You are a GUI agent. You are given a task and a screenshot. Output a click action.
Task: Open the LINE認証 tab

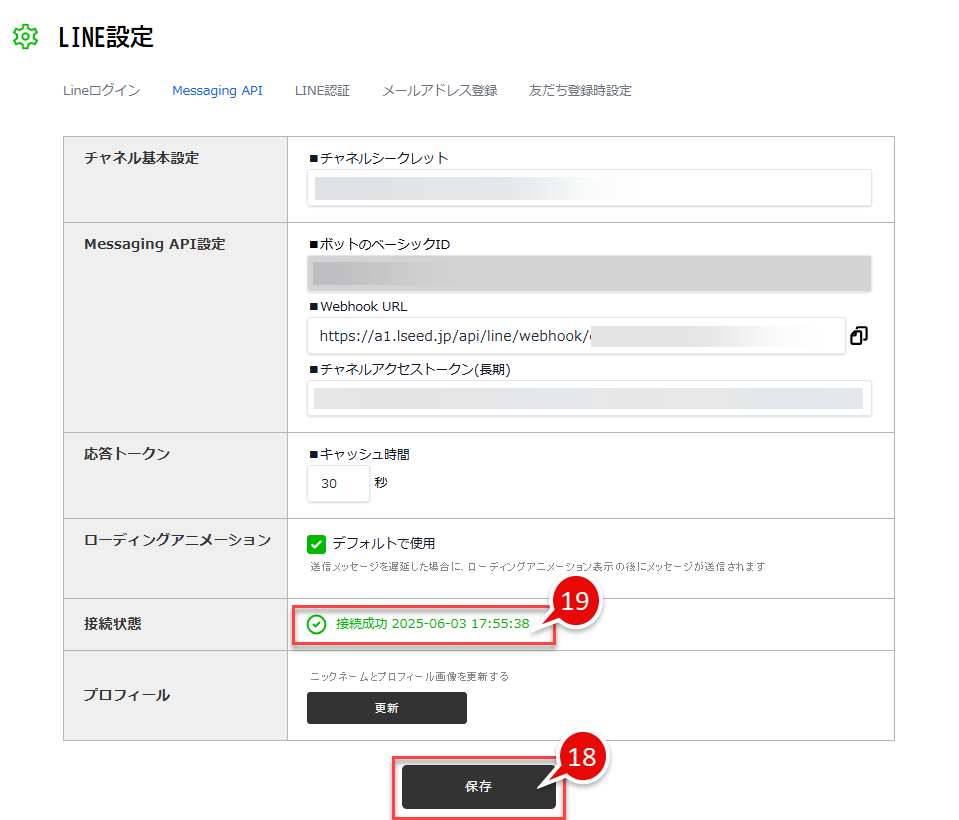[322, 90]
